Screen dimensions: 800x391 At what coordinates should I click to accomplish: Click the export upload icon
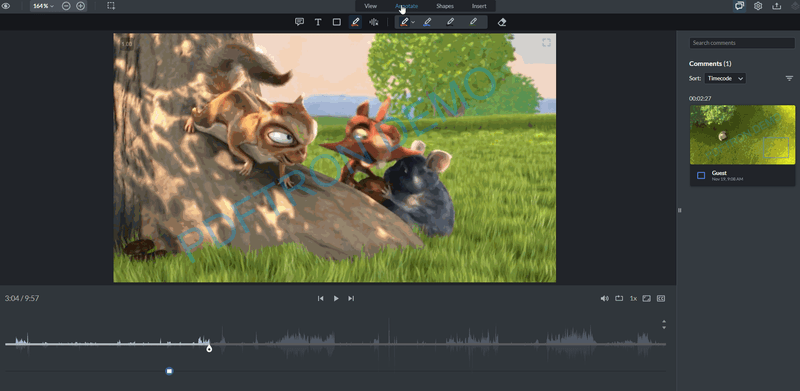pyautogui.click(x=777, y=6)
